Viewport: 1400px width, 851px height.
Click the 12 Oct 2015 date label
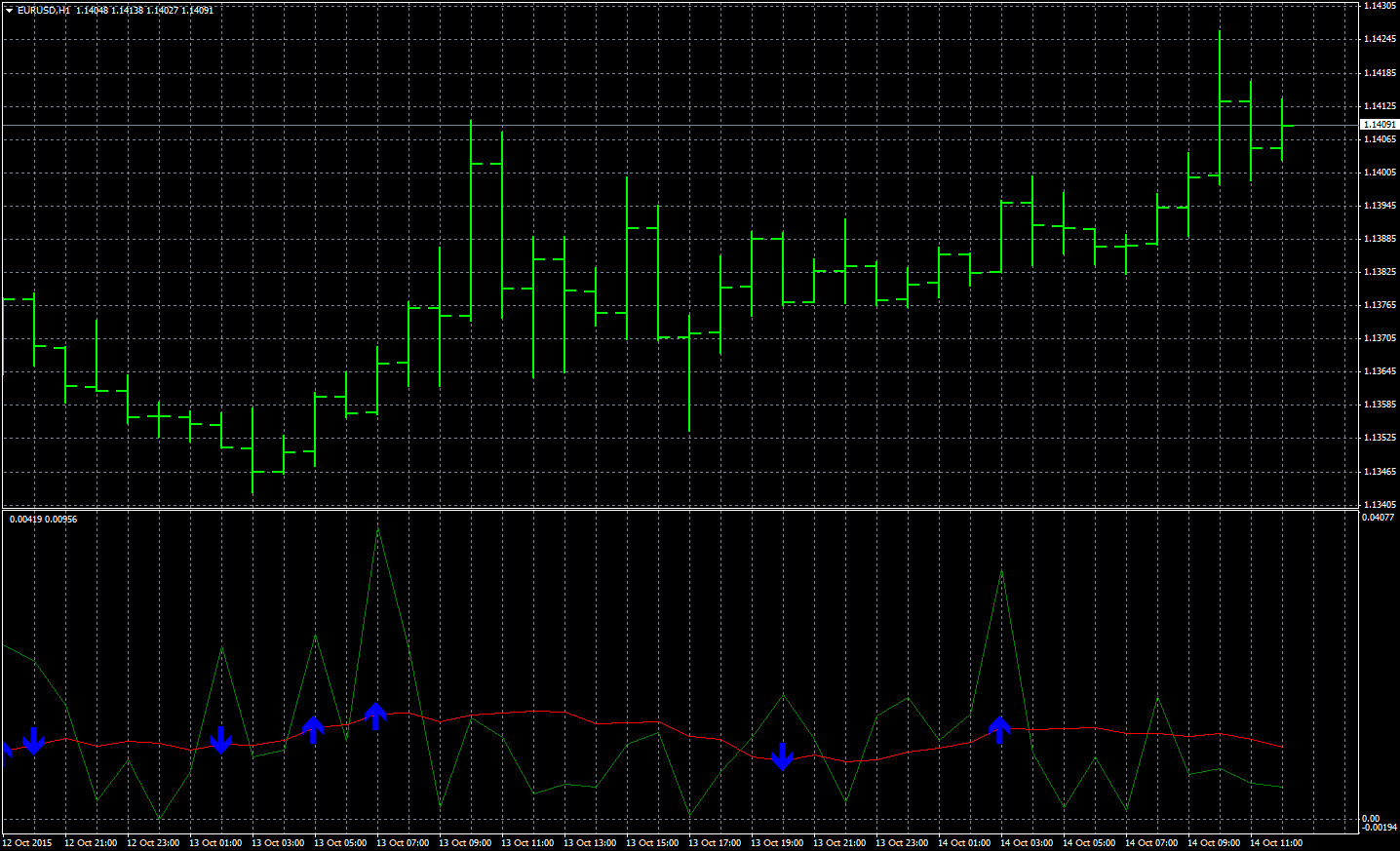point(27,843)
